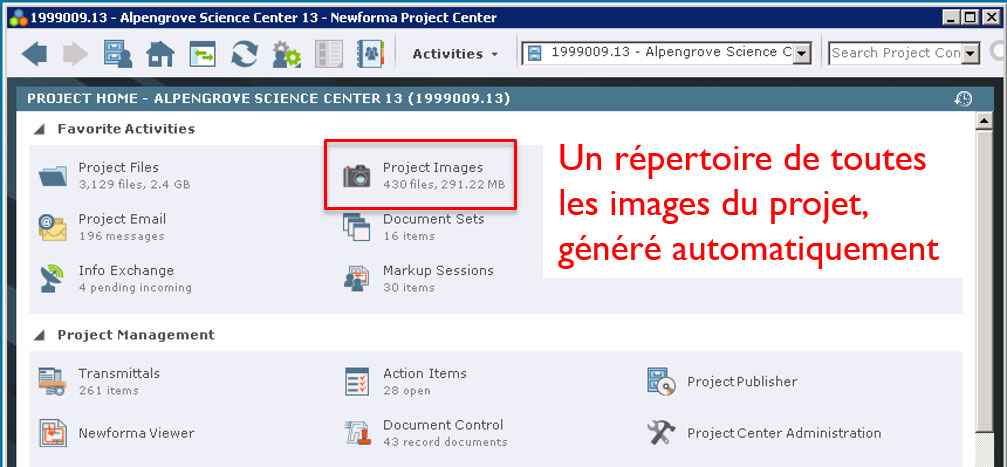Click the Project Publisher icon

[x=661, y=381]
